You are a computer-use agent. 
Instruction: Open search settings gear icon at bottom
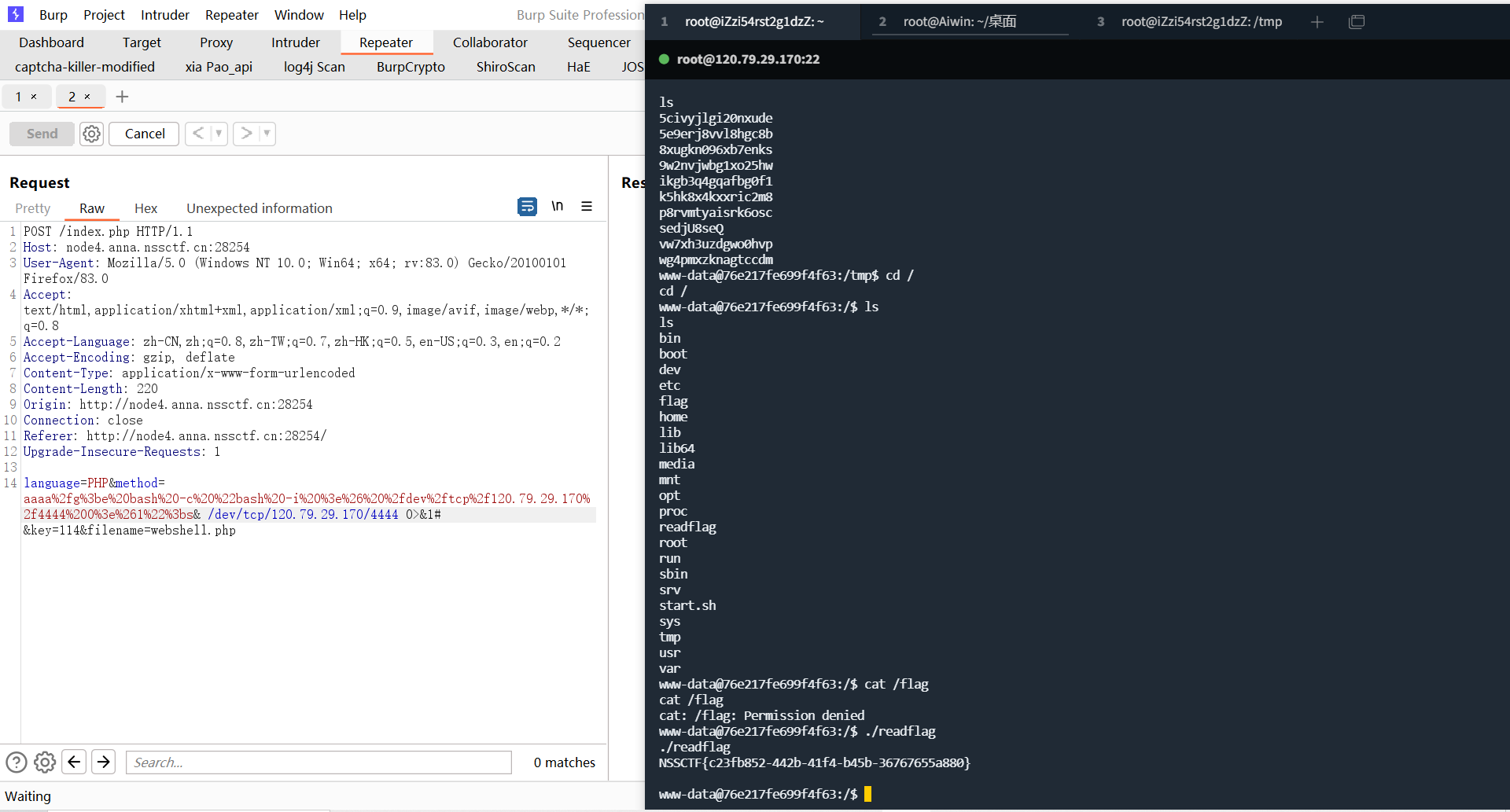(45, 762)
